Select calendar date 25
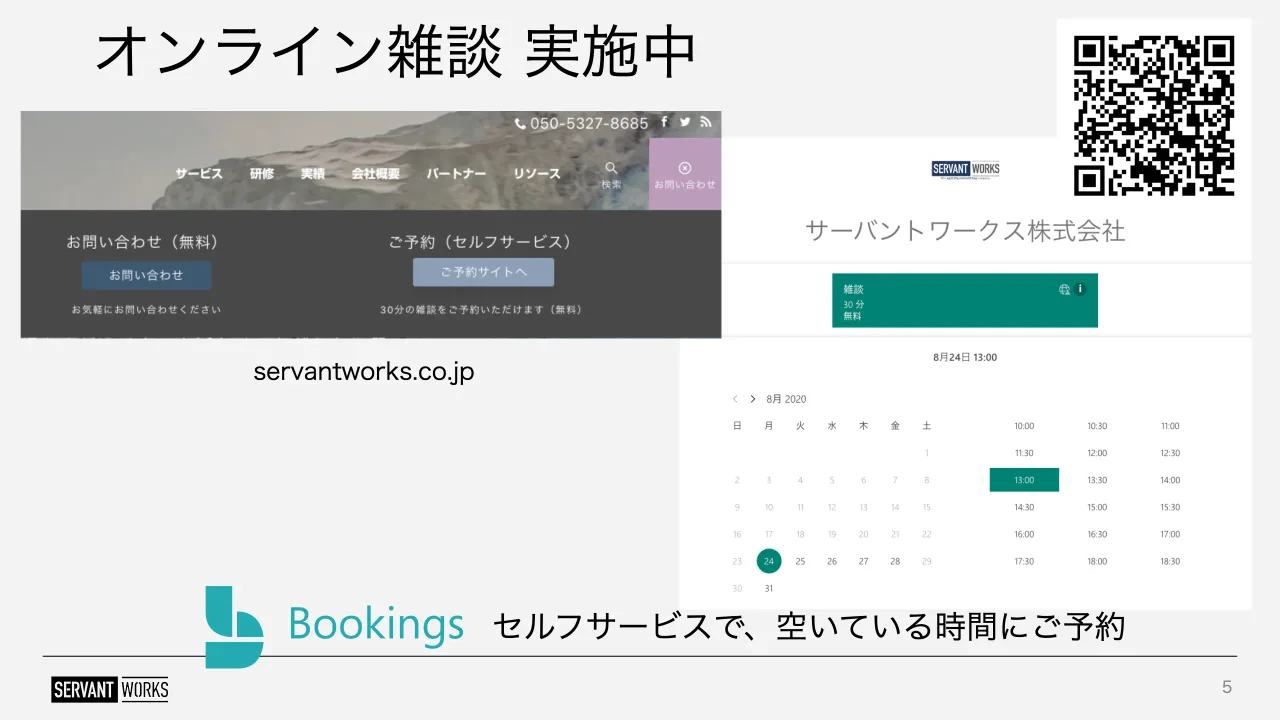Screen dimensions: 1280x720 tap(800, 561)
